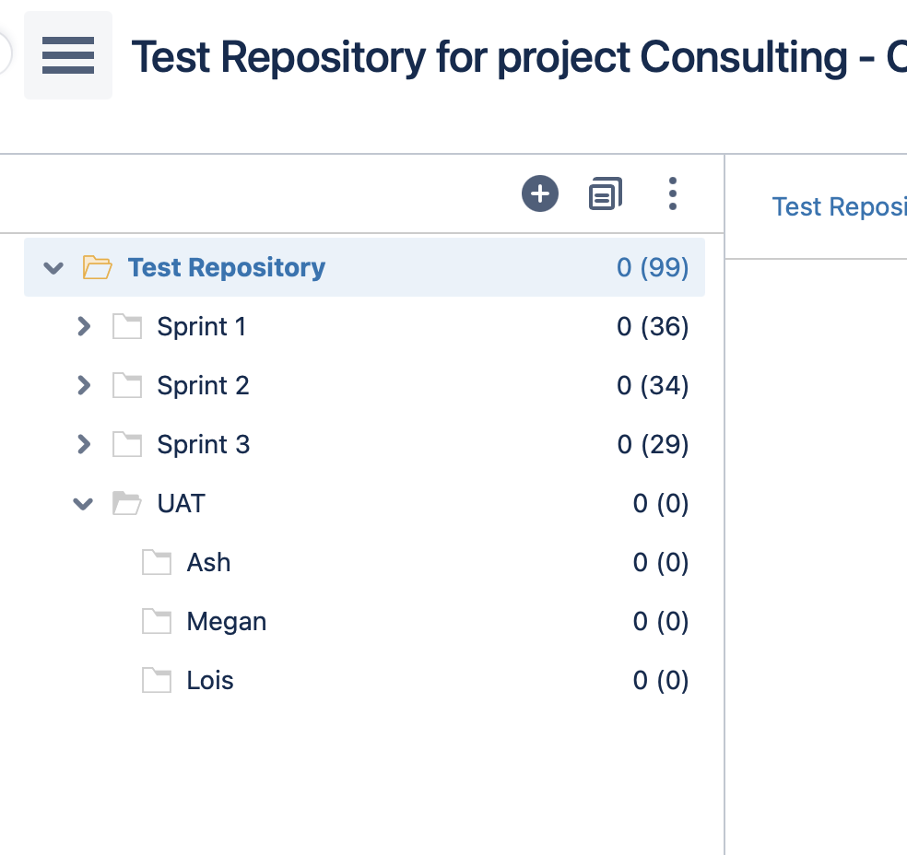Click the Megan folder icon
908x856 pixels.
[156, 622]
